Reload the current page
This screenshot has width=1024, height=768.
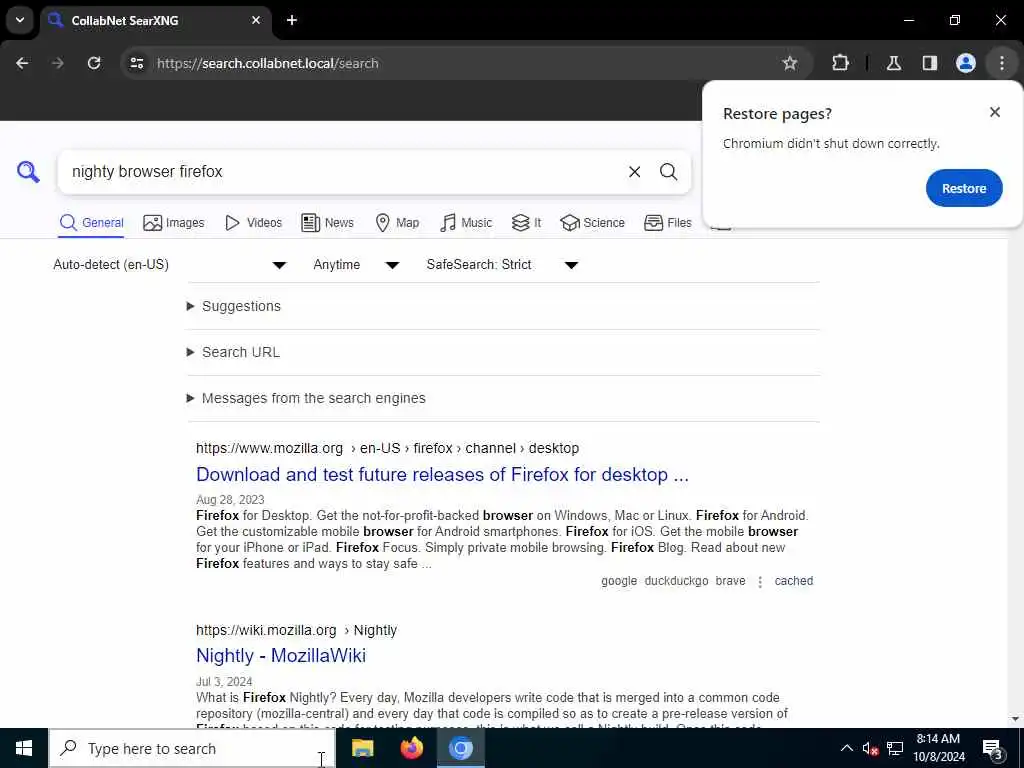pyautogui.click(x=94, y=63)
